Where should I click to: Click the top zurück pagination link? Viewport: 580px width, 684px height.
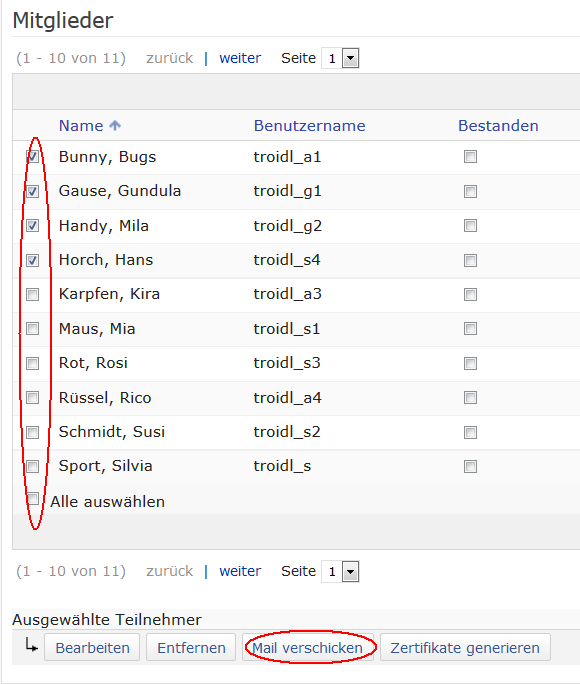click(170, 58)
